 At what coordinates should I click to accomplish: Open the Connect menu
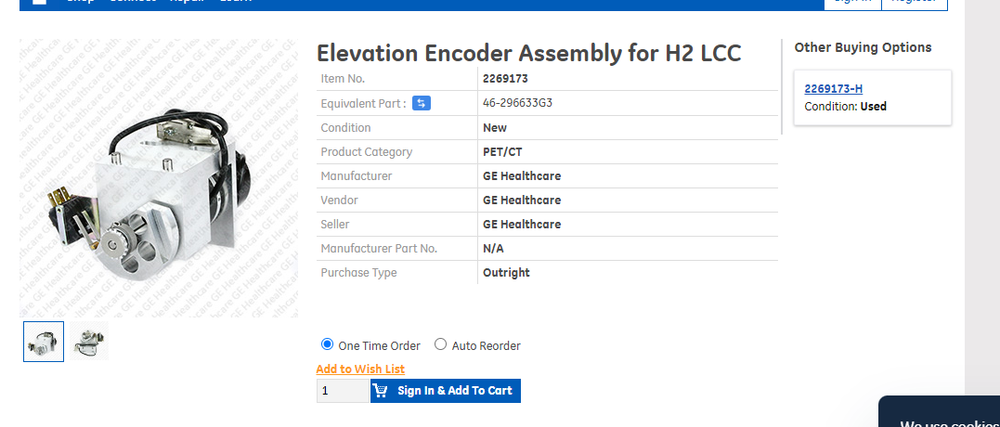[133, 2]
